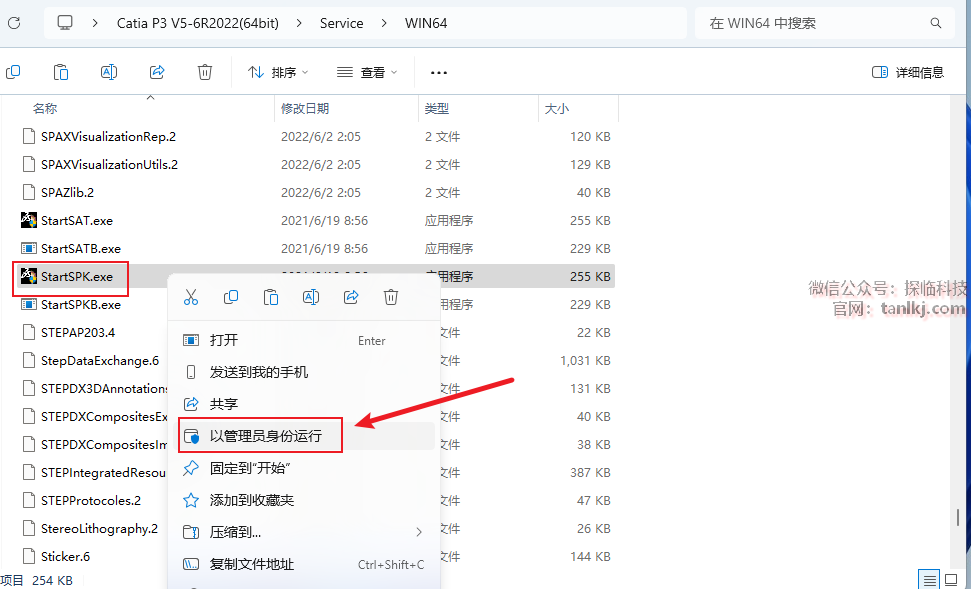Select Pin to Start menu entry
971x589 pixels.
(305, 468)
